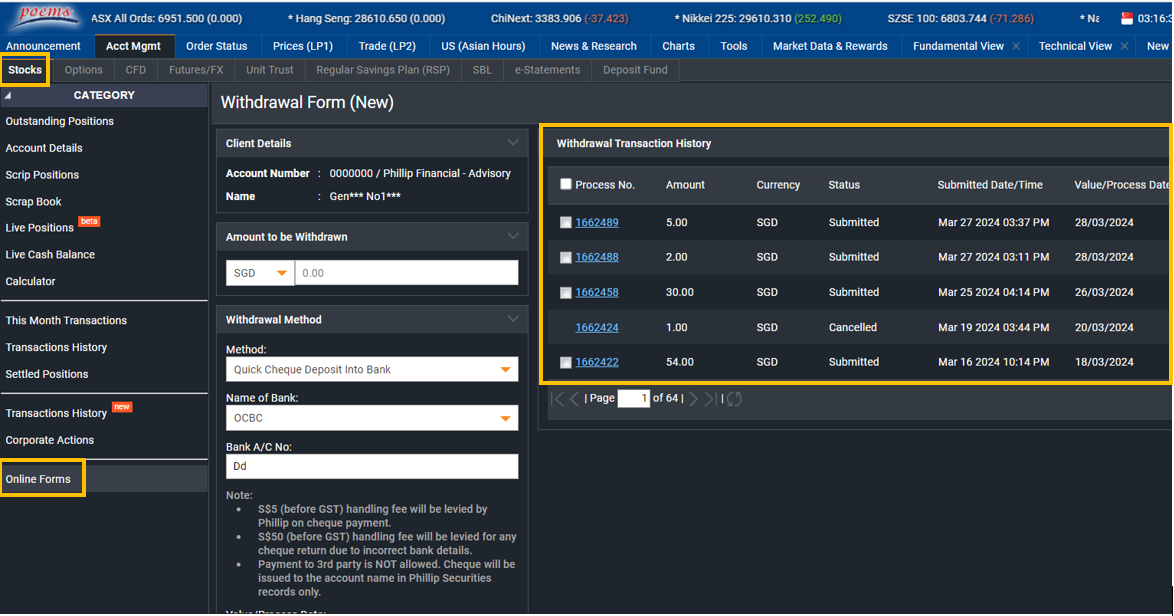The height and width of the screenshot is (616, 1174).
Task: Open the Tools tab
Action: (x=734, y=46)
